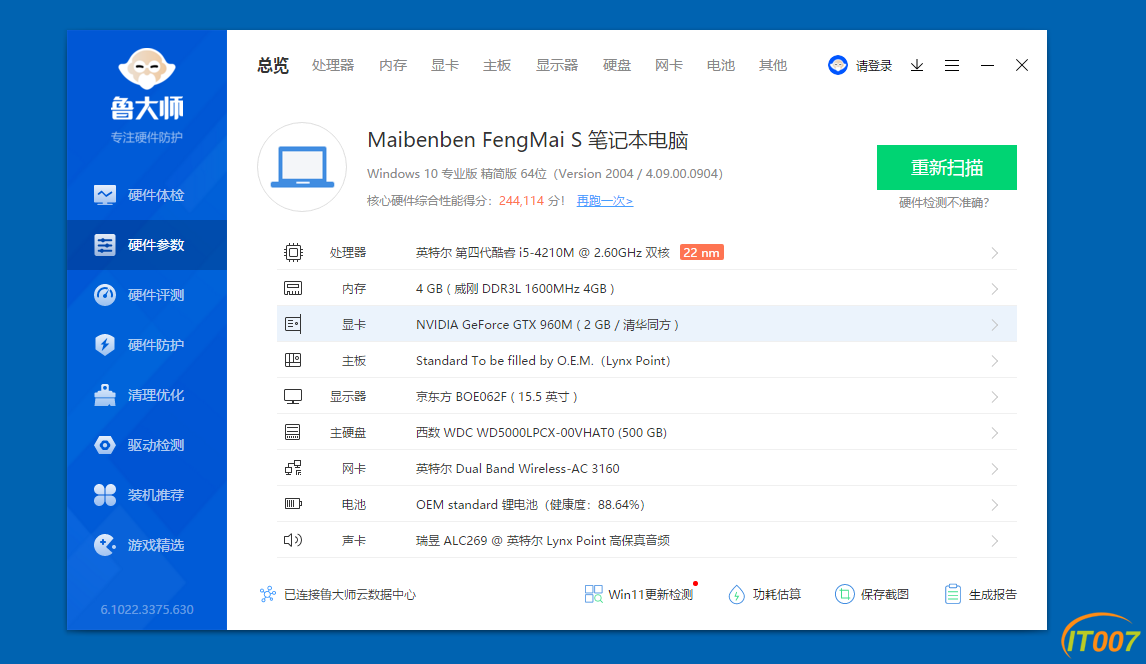Open 硬件体检 in the sidebar
This screenshot has width=1146, height=664.
pos(146,195)
